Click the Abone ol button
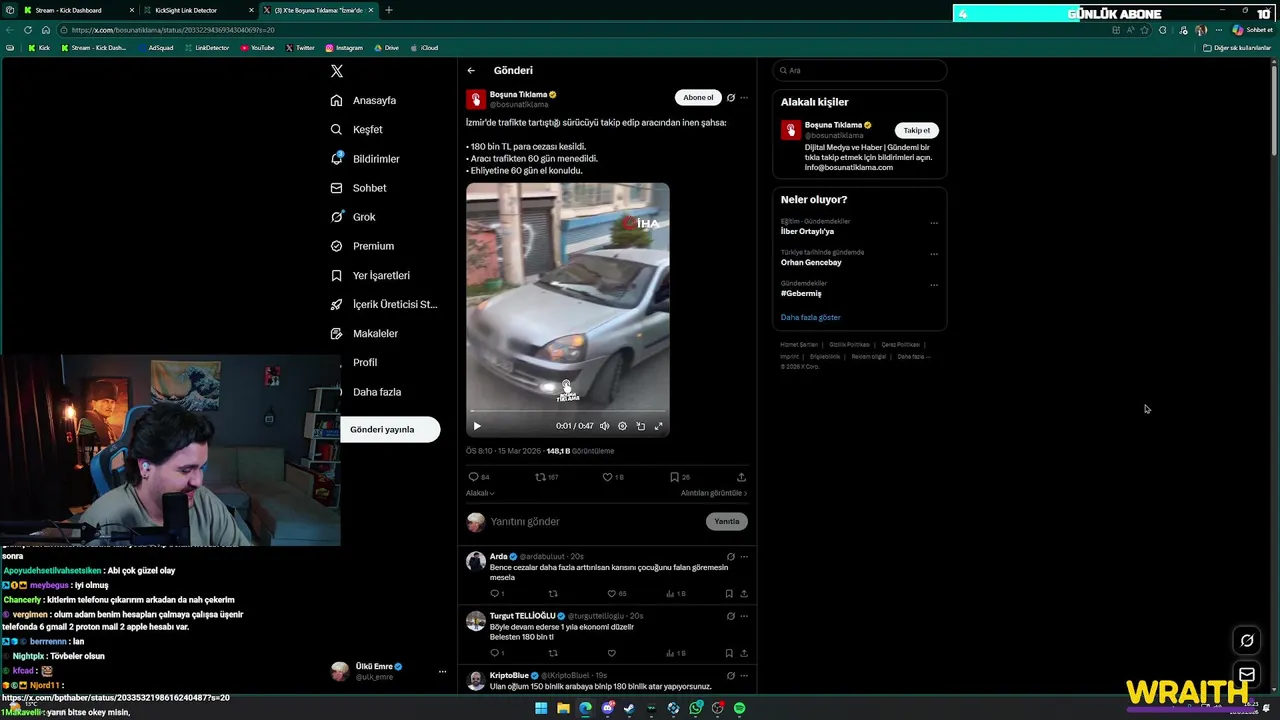This screenshot has height=720, width=1280. [x=698, y=98]
